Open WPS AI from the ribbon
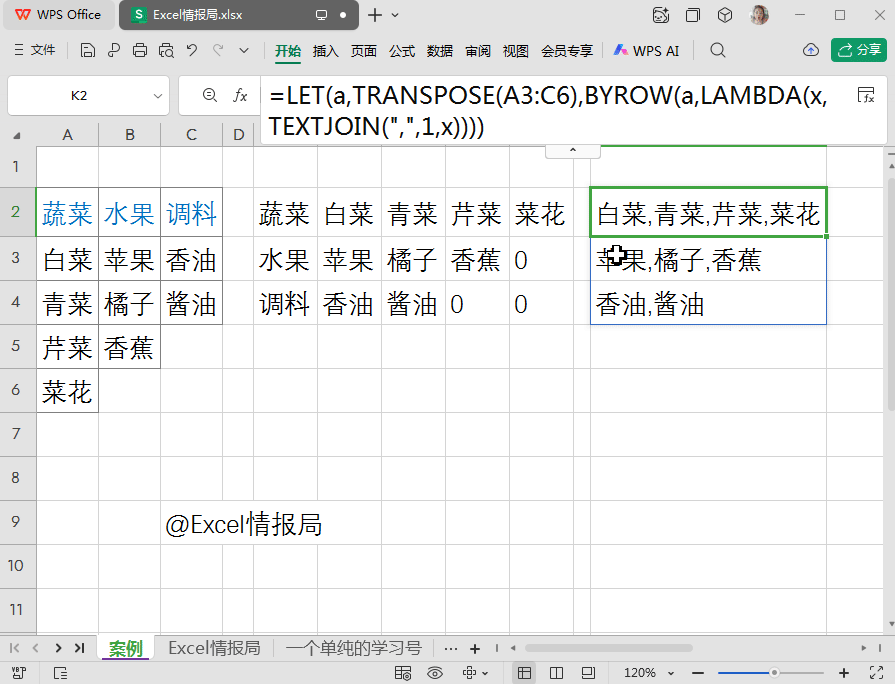 click(647, 51)
